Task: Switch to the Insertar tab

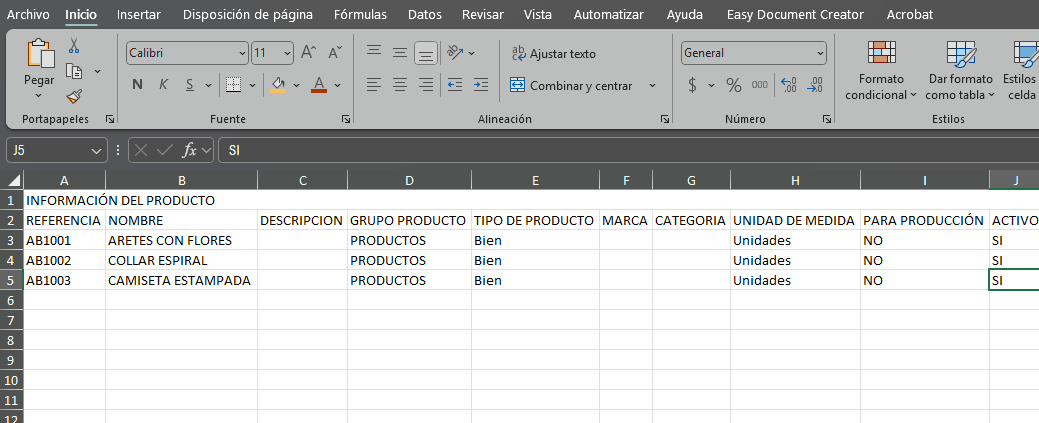Action: [x=139, y=15]
